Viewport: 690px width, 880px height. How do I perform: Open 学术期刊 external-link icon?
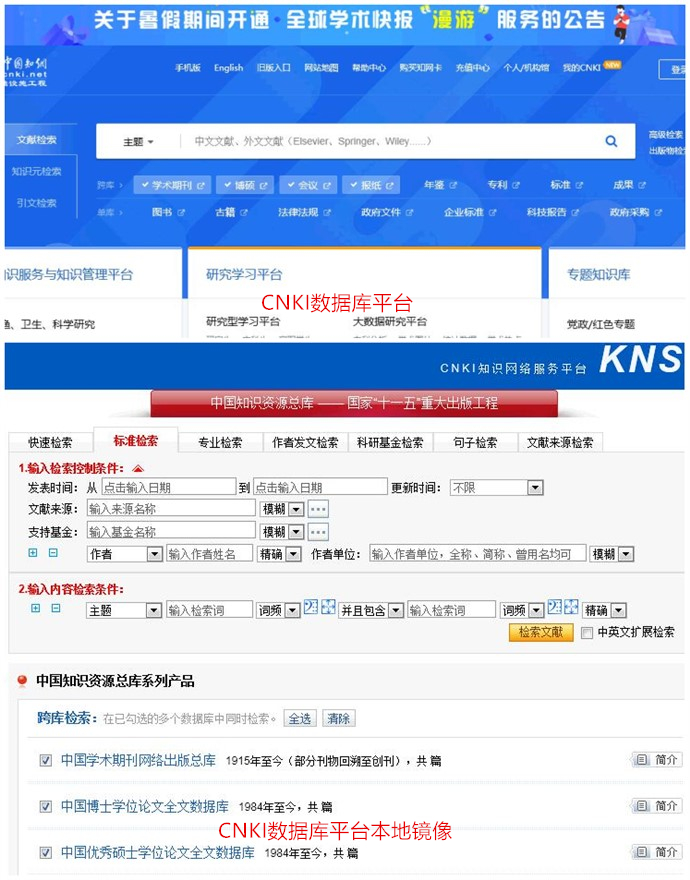[x=200, y=186]
